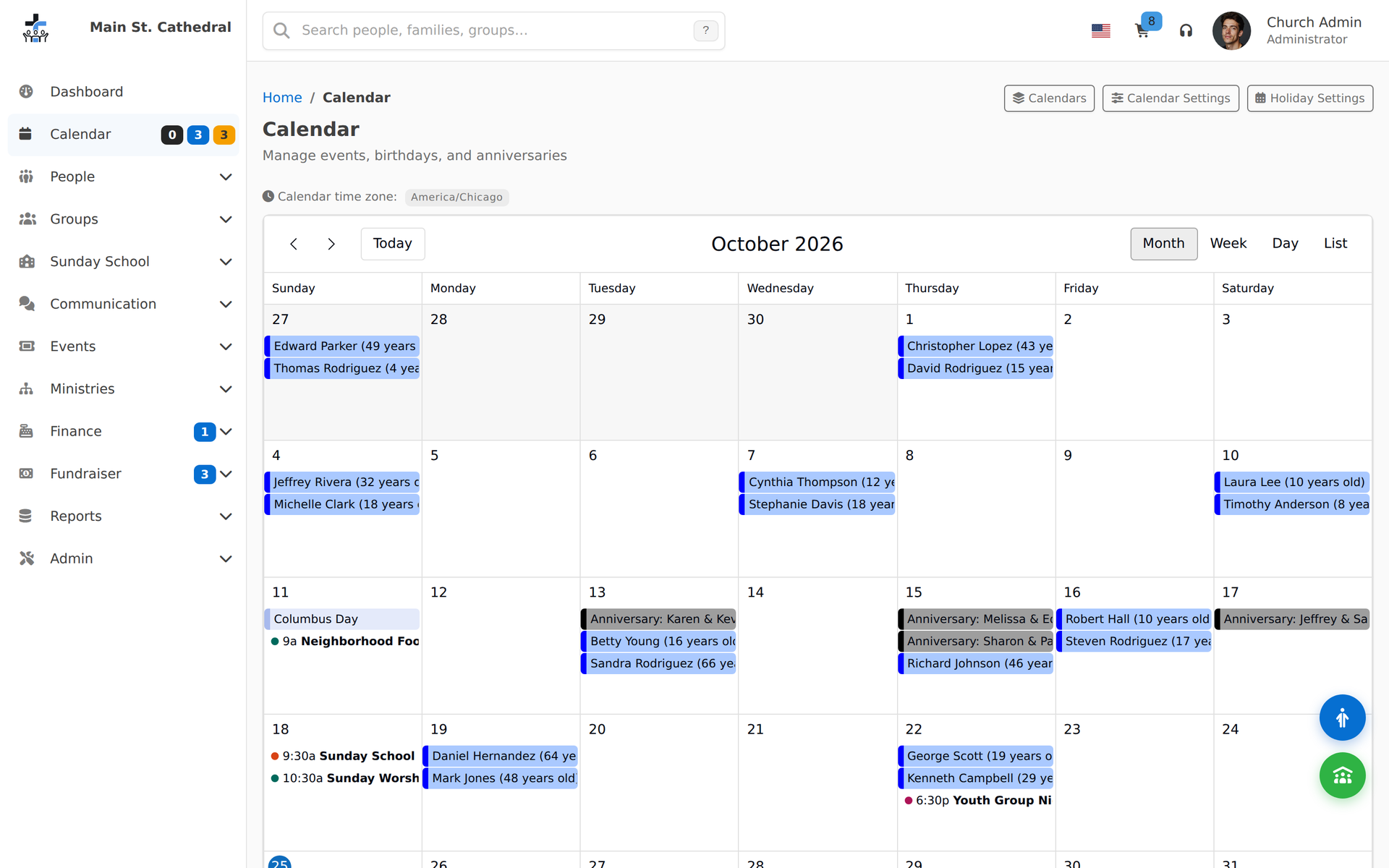This screenshot has width=1389, height=868.
Task: Open the Admin menu item
Action: [123, 558]
